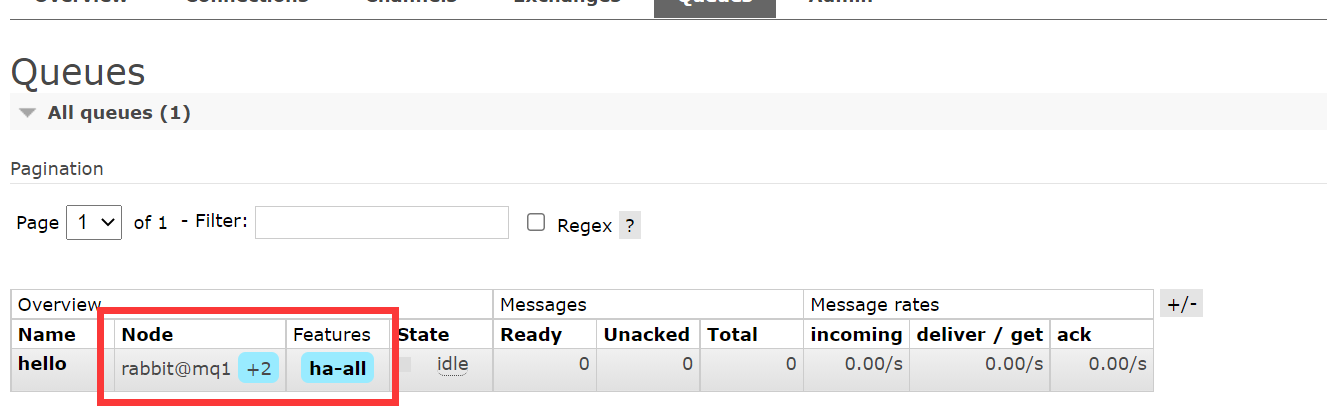Screen dimensions: 1327x415
Task: Click the Messages group header
Action: [x=543, y=304]
